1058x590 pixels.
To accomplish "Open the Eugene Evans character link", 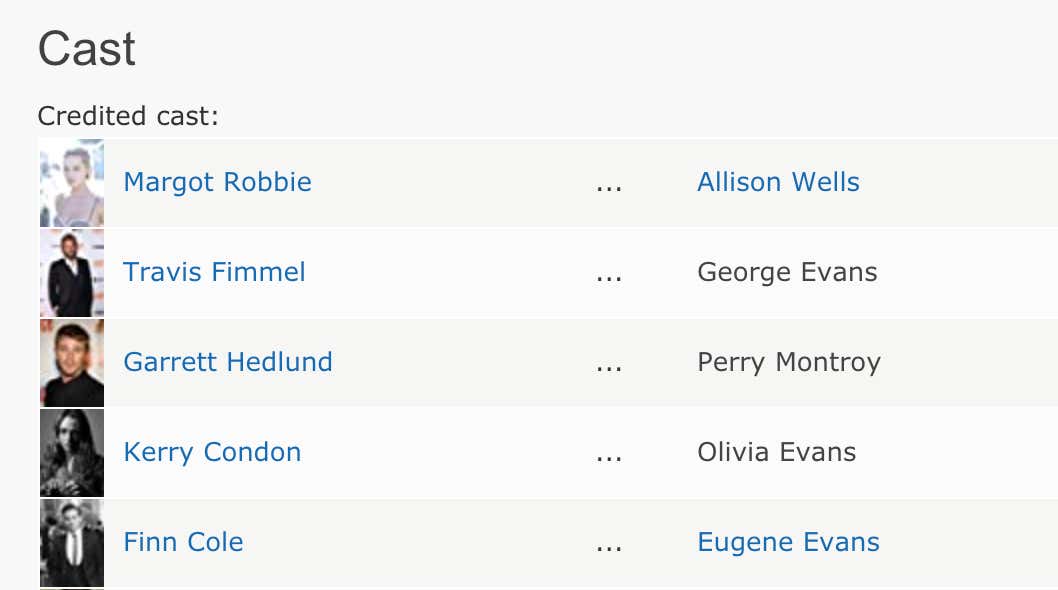I will click(x=788, y=543).
